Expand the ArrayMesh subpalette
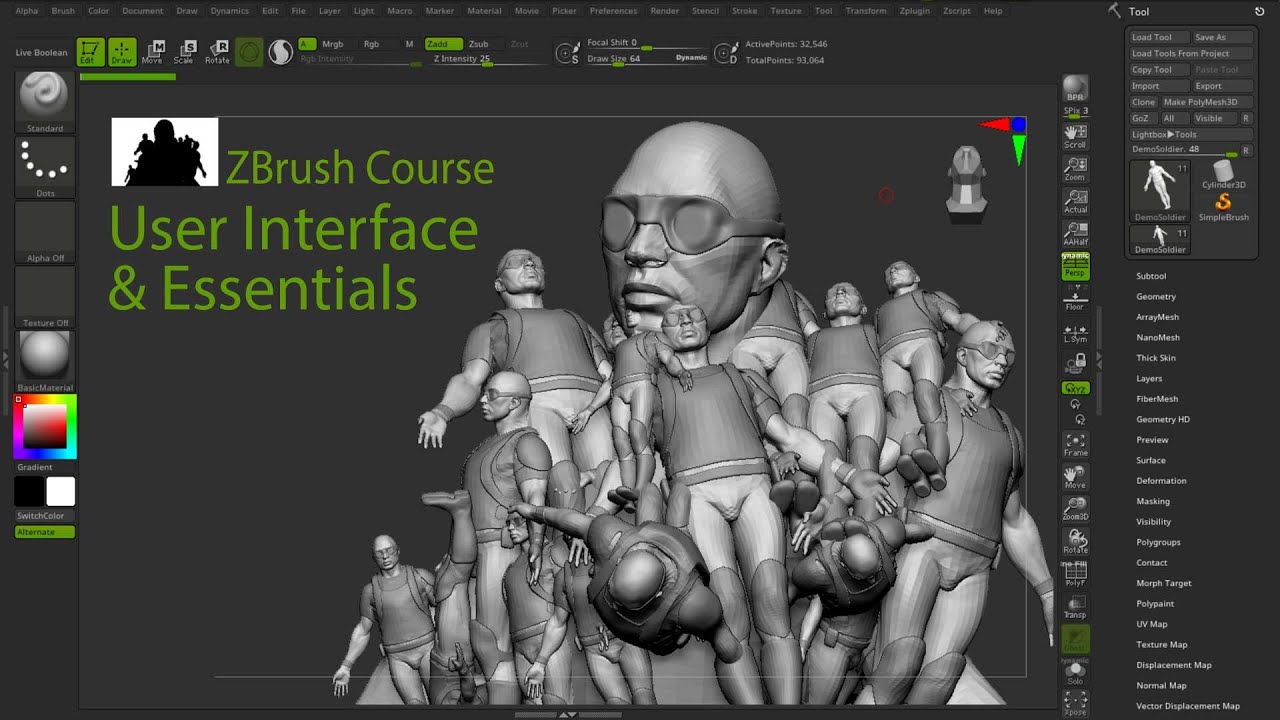The width and height of the screenshot is (1280, 720). tap(1157, 317)
